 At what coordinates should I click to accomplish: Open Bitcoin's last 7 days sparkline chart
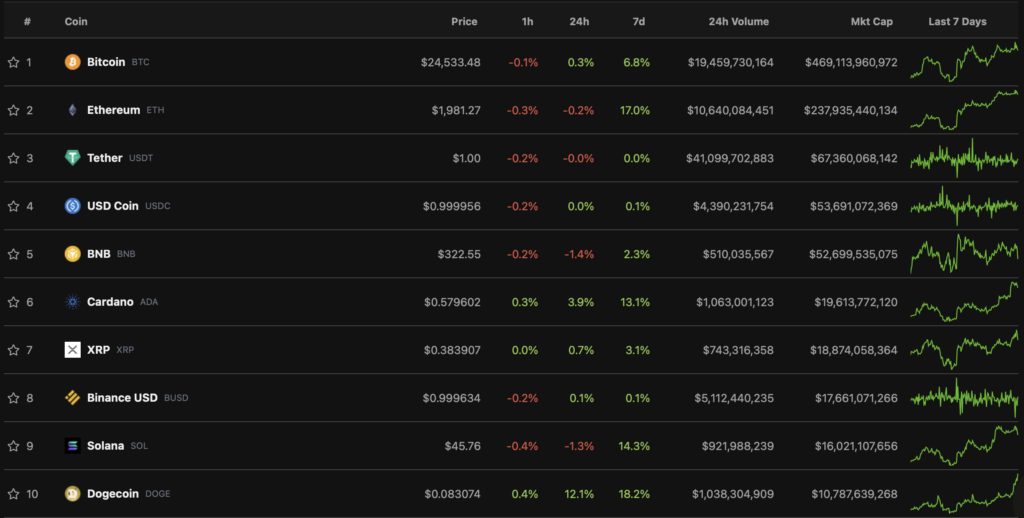click(963, 62)
